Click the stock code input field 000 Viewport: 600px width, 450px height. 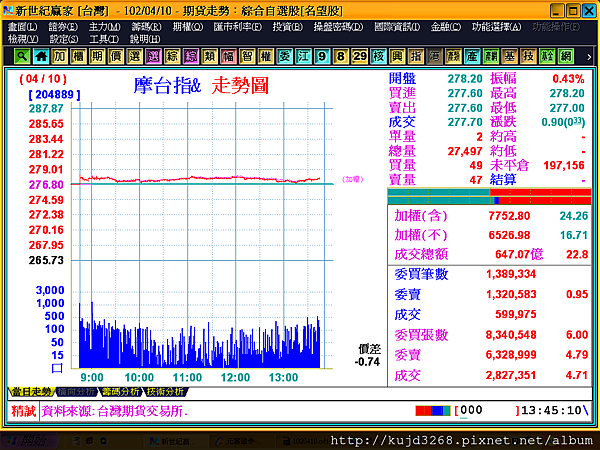(487, 411)
